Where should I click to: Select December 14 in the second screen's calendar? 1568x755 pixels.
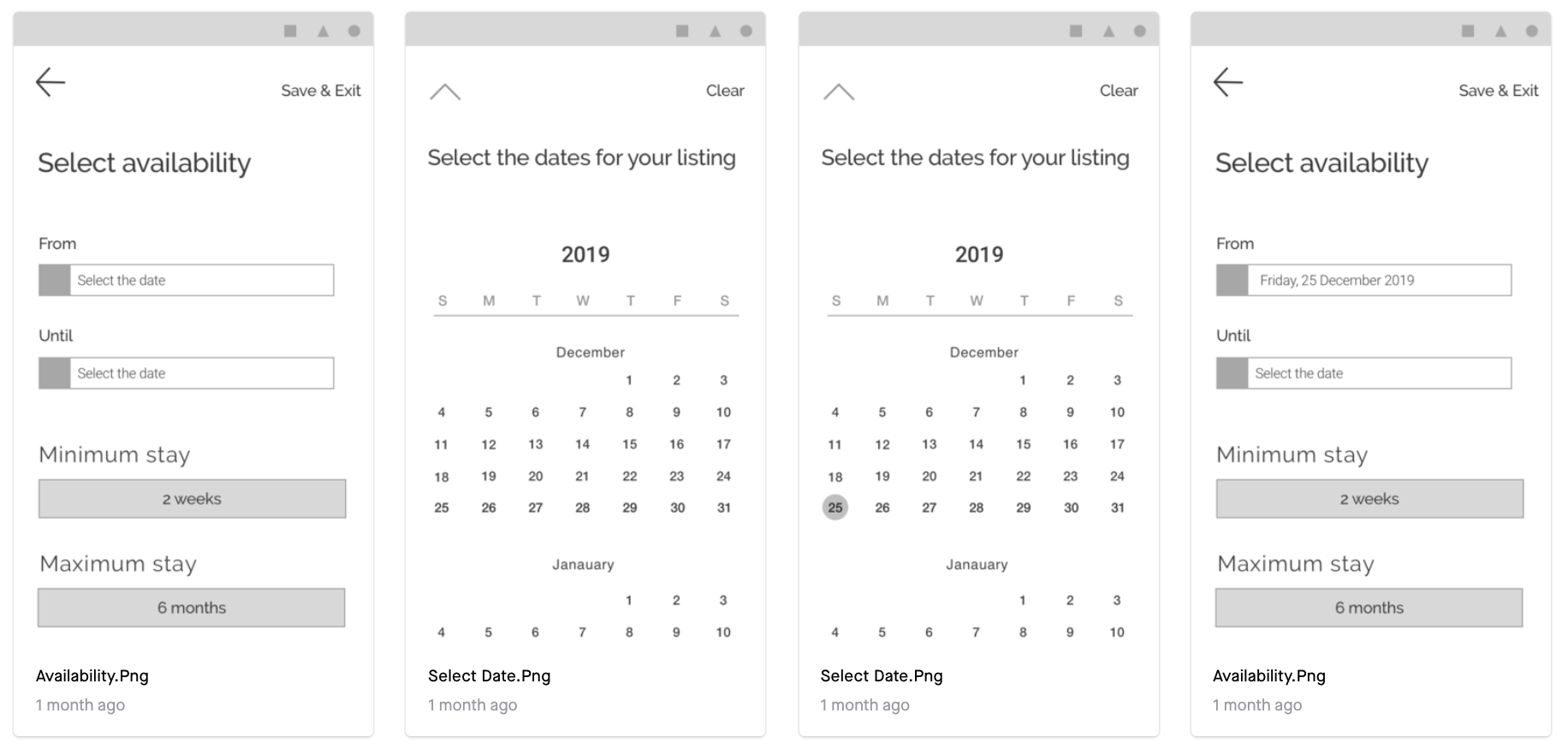[x=582, y=444]
